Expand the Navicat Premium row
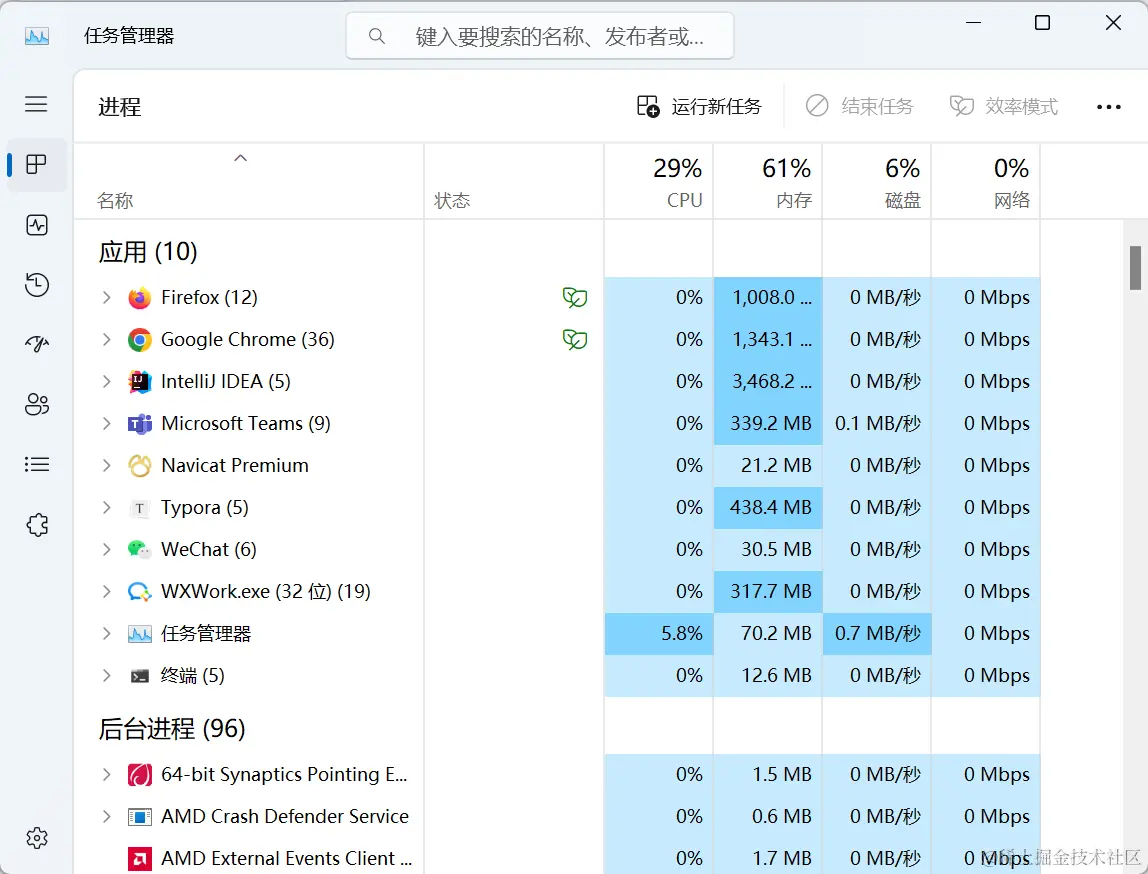The width and height of the screenshot is (1148, 874). 107,466
